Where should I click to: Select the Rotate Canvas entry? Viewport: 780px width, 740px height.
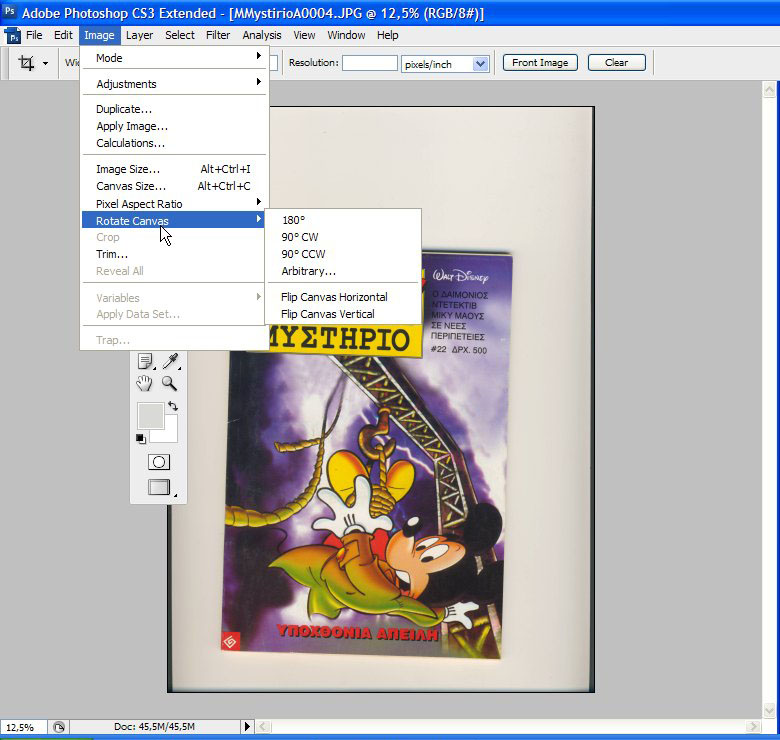click(174, 220)
